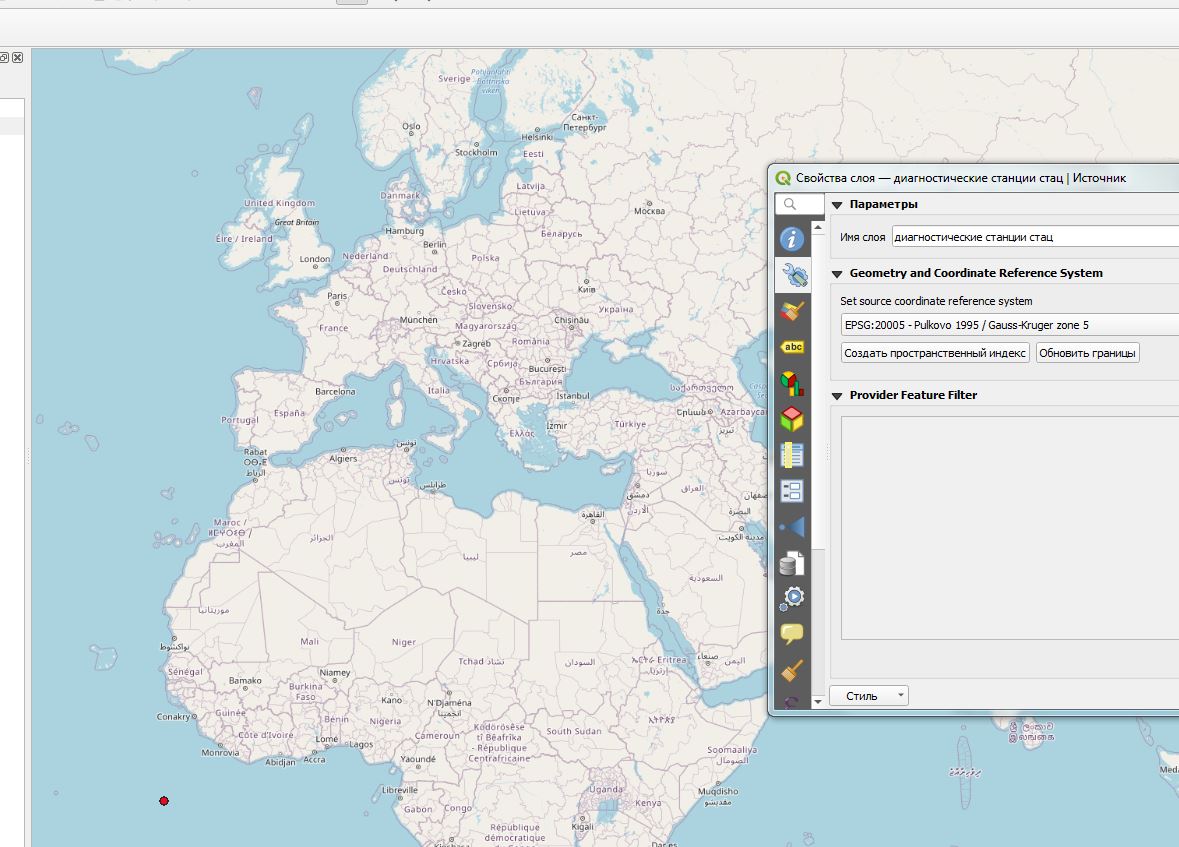Collapse the Provider Feature Filter section

837,396
